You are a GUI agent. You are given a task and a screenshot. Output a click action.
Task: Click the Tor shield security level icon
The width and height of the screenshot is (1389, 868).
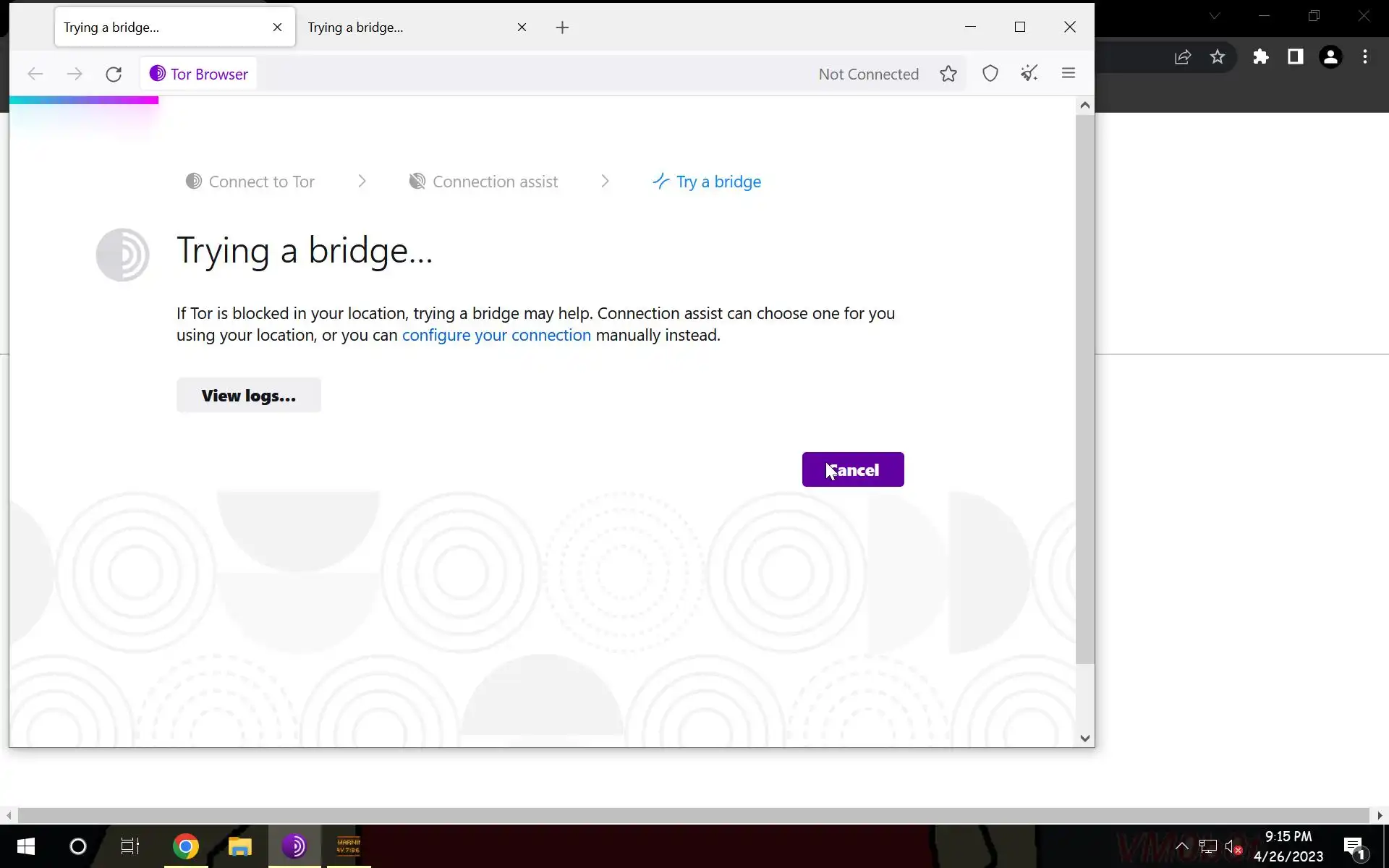point(990,74)
